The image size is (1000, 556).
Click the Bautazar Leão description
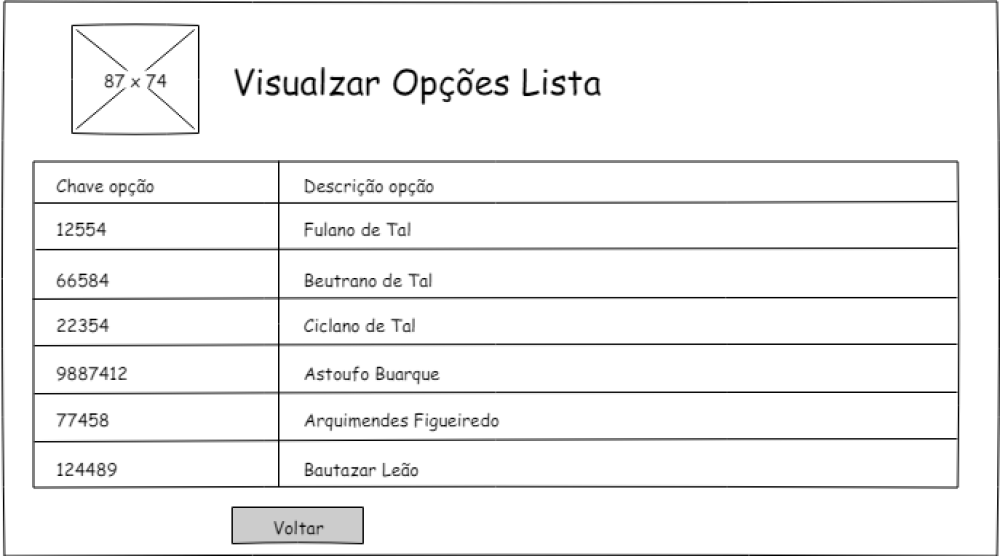pyautogui.click(x=361, y=469)
